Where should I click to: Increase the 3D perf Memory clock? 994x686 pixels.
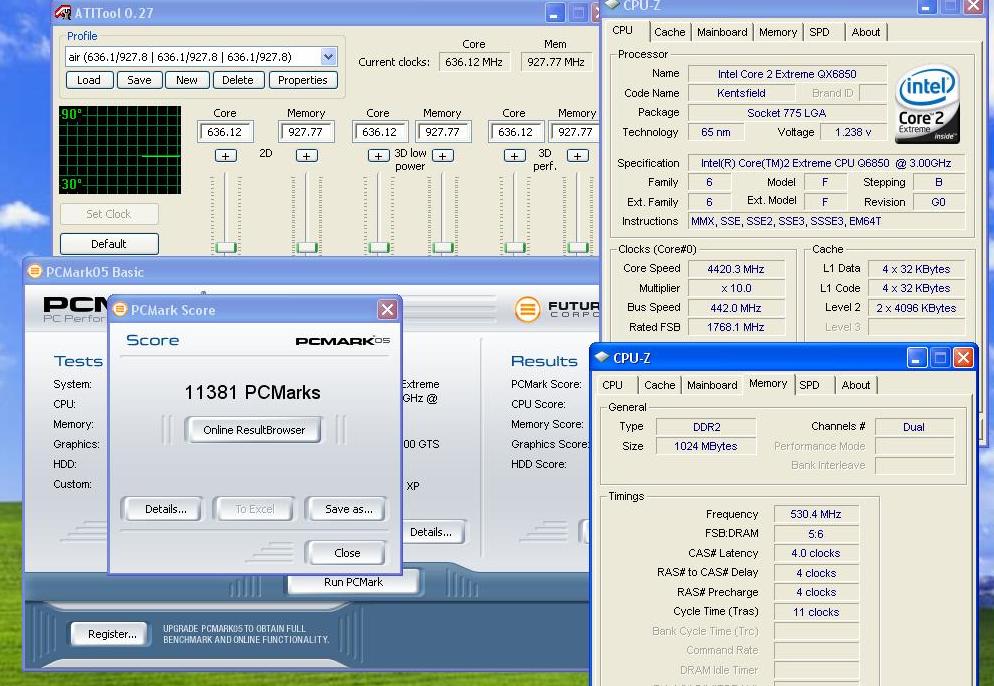point(578,155)
